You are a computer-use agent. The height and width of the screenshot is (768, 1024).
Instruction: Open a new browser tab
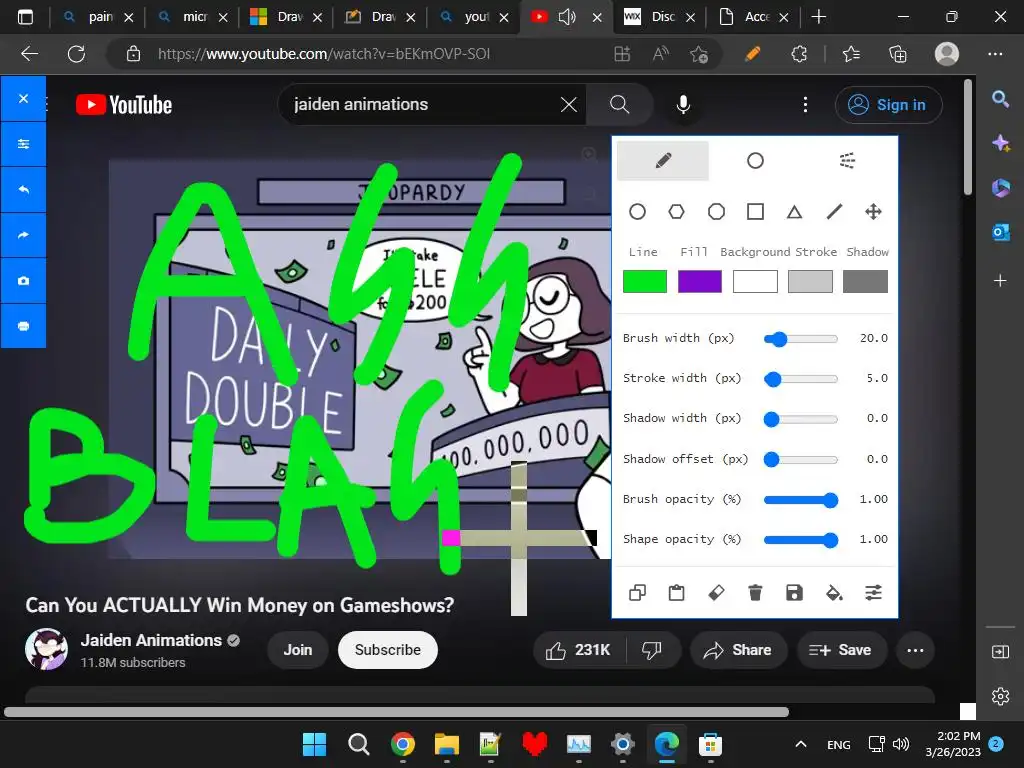tap(819, 17)
